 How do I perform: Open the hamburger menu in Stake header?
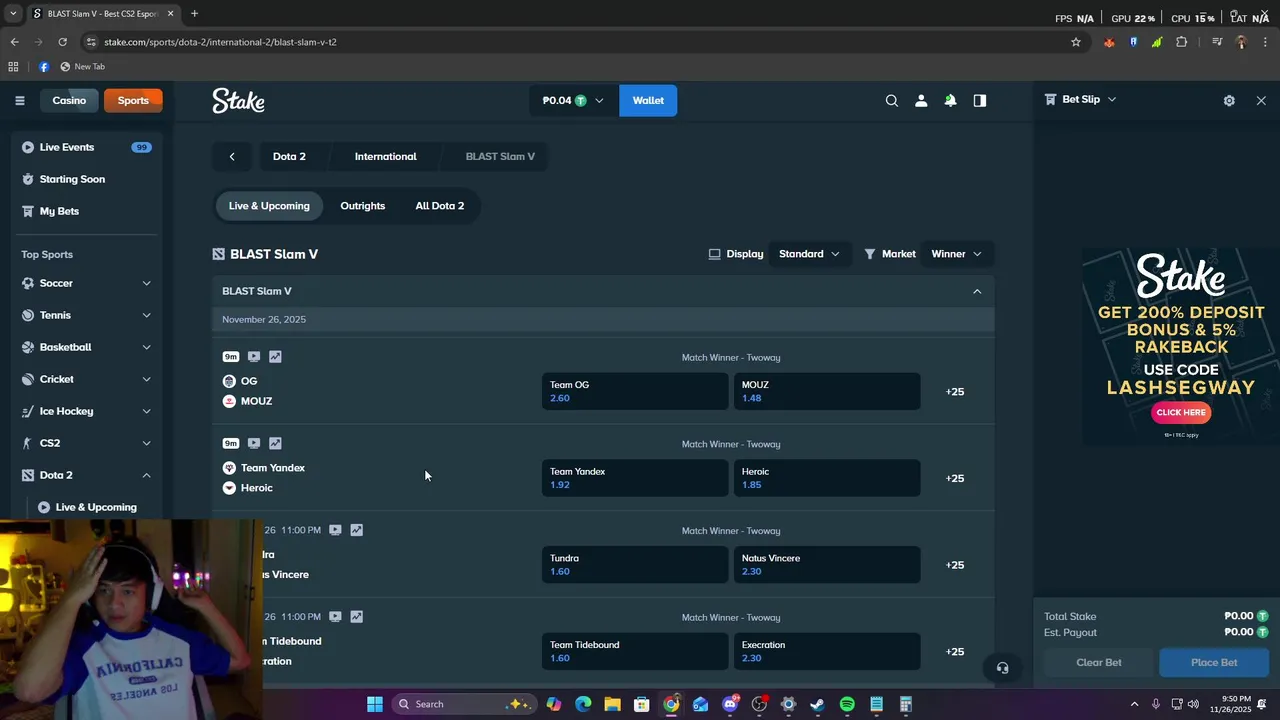pos(19,100)
